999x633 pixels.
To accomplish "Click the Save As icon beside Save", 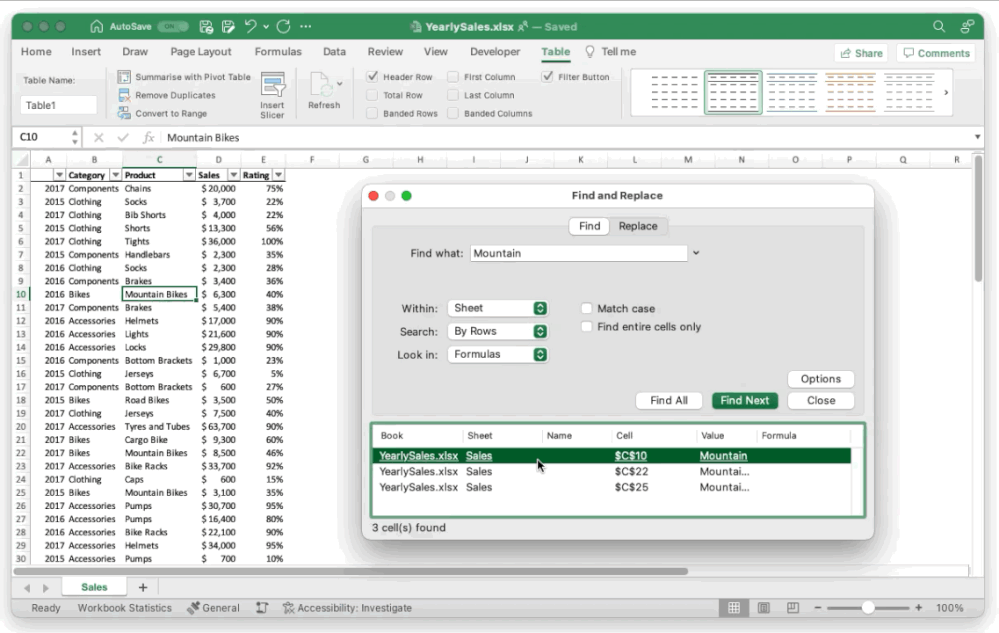I will click(x=228, y=26).
